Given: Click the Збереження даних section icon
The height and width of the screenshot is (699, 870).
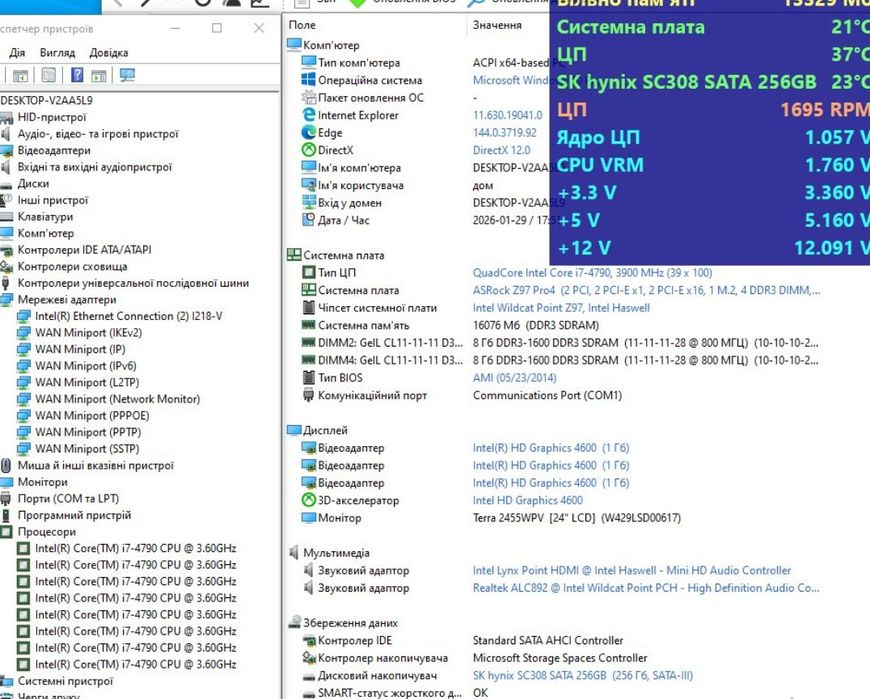Looking at the screenshot, I should pyautogui.click(x=294, y=622).
